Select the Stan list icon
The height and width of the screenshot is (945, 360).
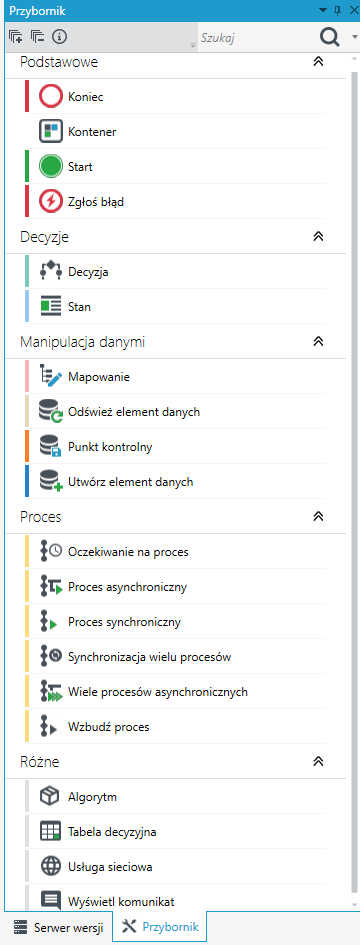click(51, 307)
